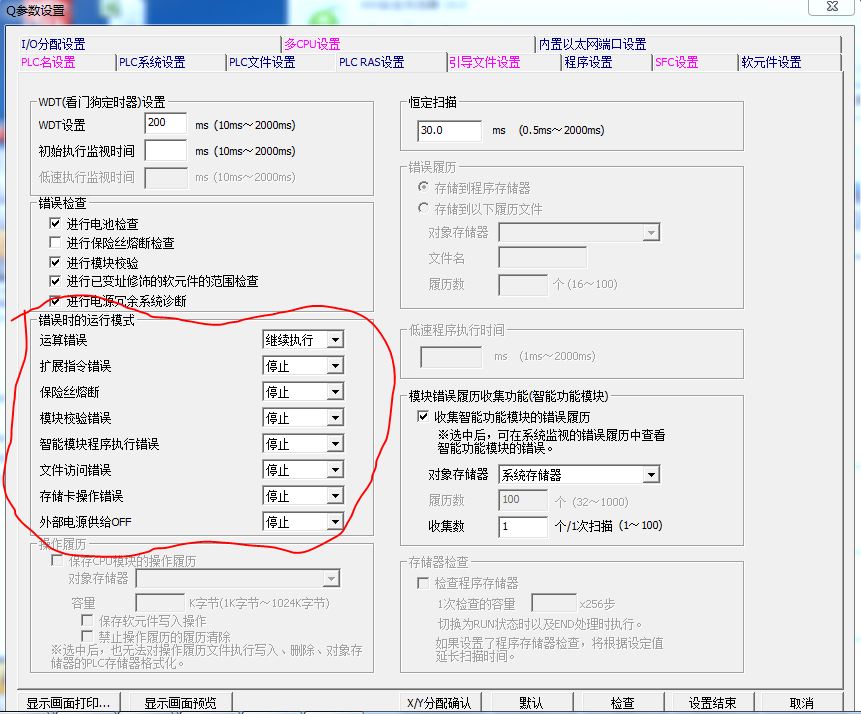Click the 设置结束 button
Image resolution: width=861 pixels, height=714 pixels.
click(712, 703)
